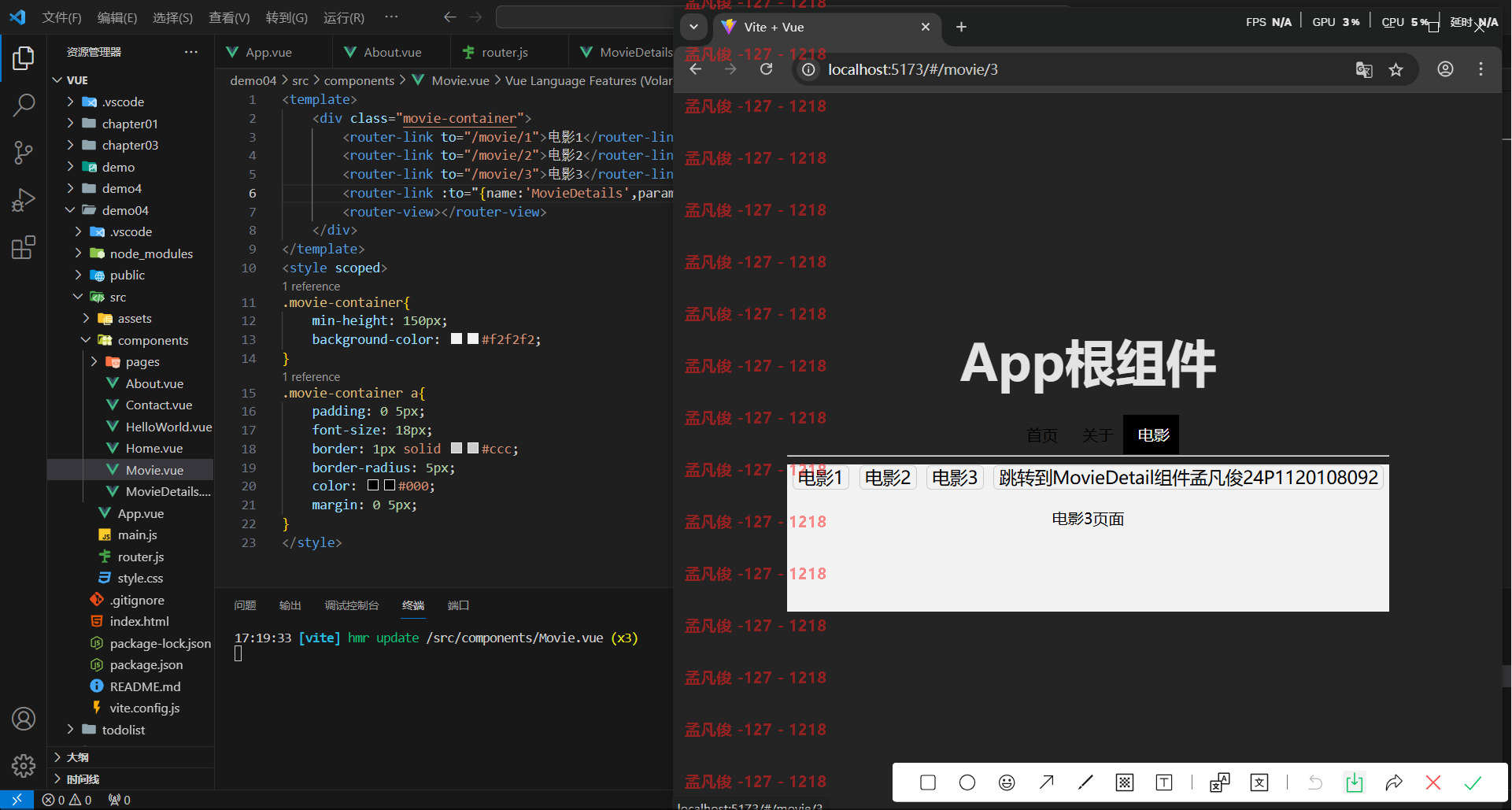Open Run and Debug view
Screen dimensions: 1512x810
pos(24,200)
